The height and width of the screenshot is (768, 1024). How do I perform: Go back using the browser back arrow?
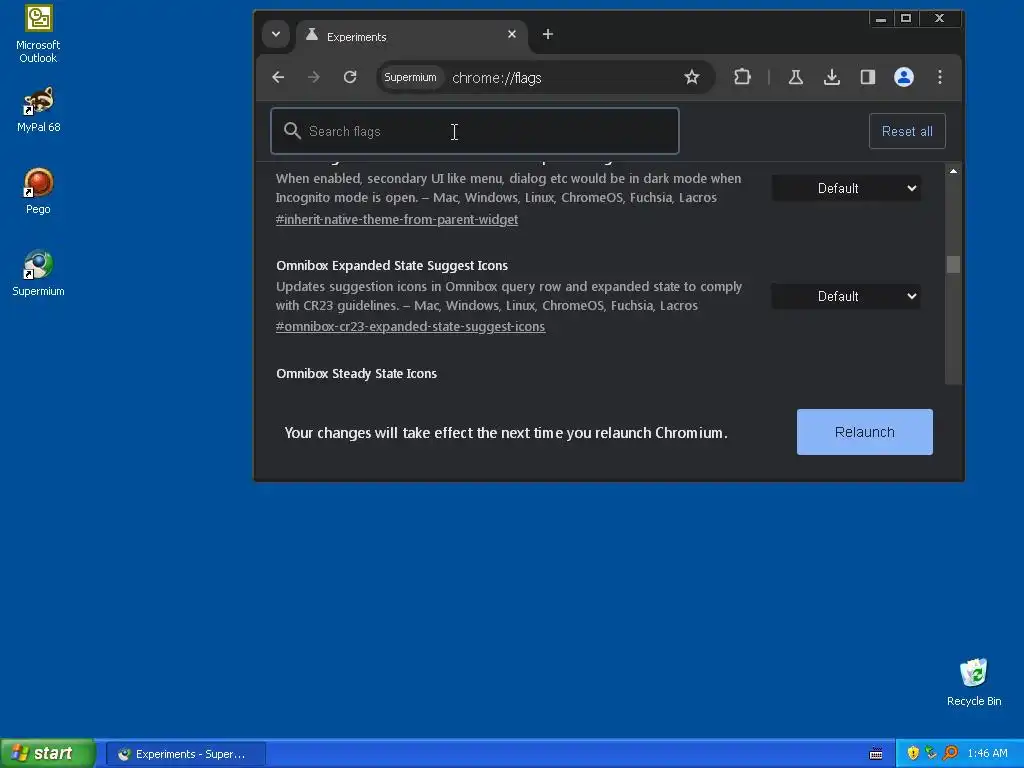(x=278, y=77)
